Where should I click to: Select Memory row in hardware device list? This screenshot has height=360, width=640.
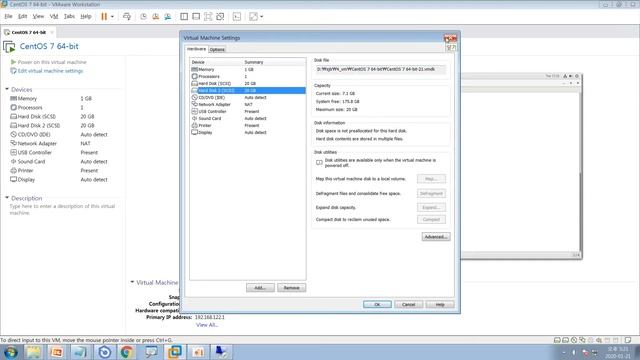coord(248,69)
